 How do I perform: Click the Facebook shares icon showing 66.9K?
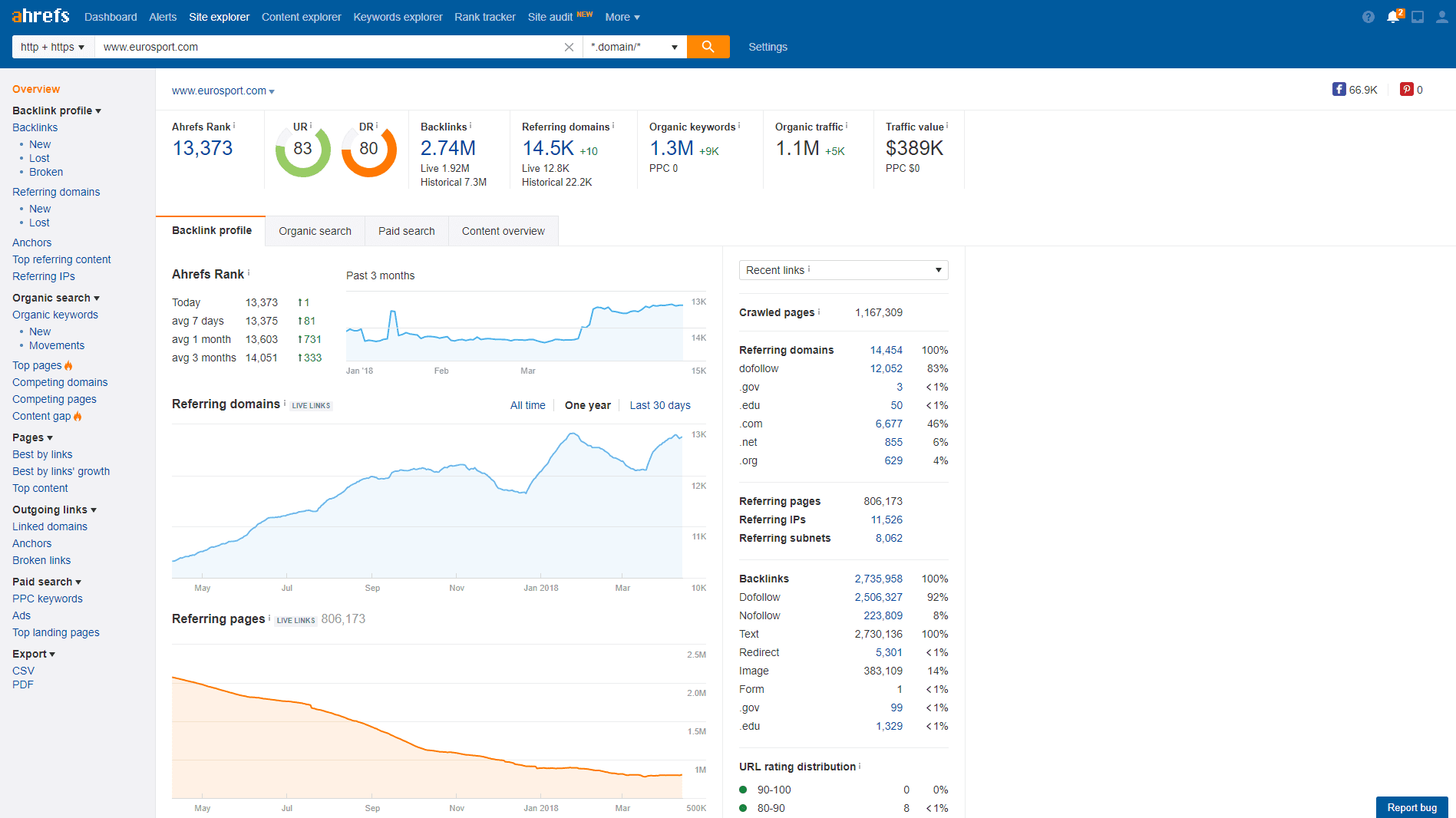[x=1339, y=90]
